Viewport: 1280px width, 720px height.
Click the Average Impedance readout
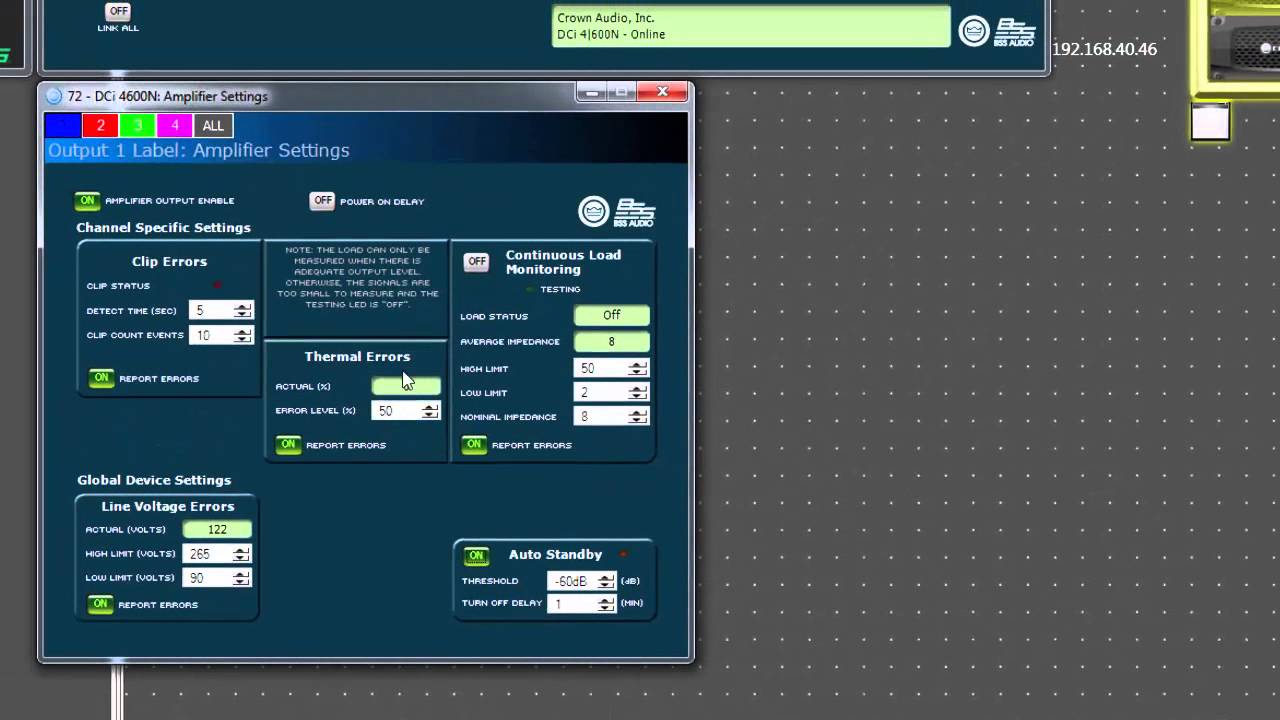coord(612,341)
